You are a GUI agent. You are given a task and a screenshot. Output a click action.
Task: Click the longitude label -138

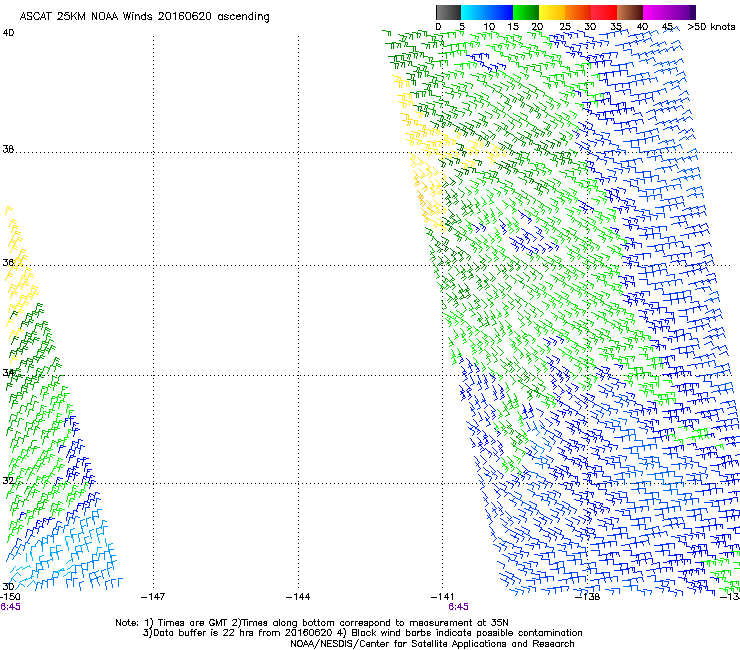tap(588, 597)
